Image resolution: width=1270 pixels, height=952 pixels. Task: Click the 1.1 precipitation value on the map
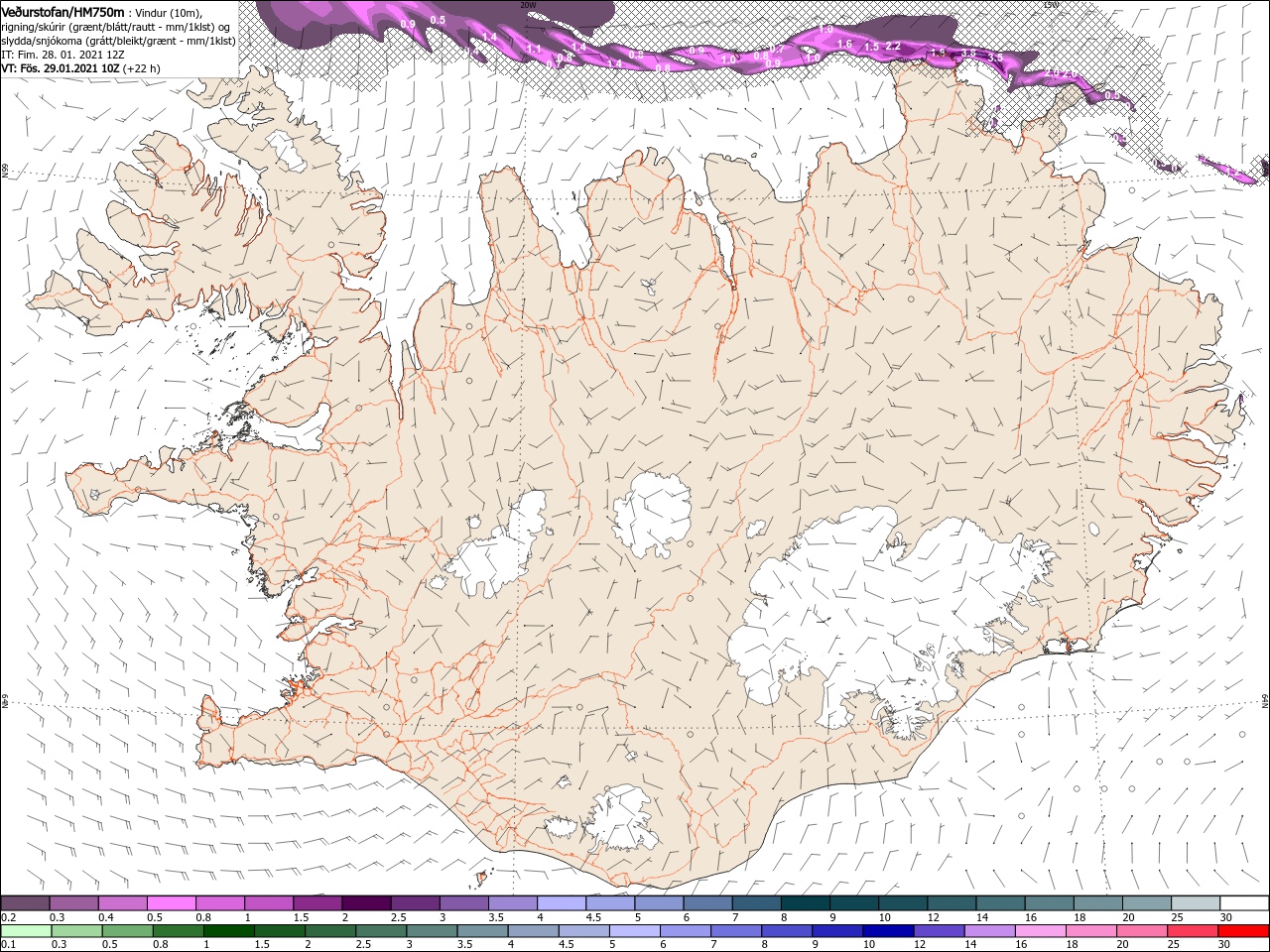(x=534, y=49)
